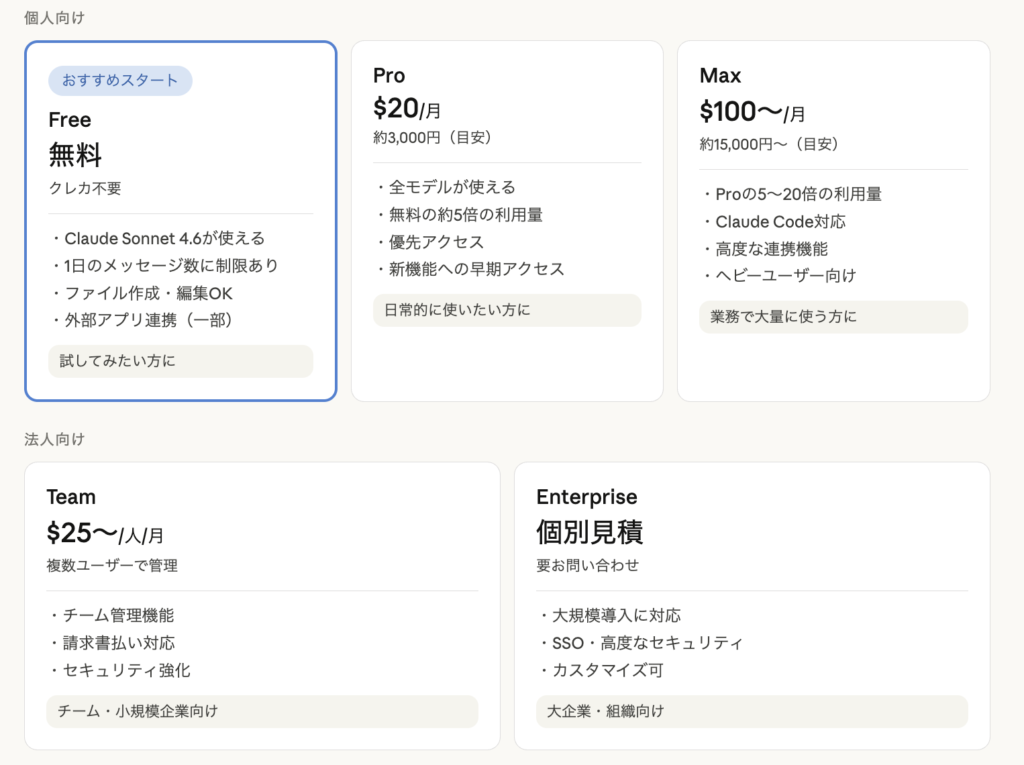The height and width of the screenshot is (765, 1024).
Task: Select the Enterprise plan heading
Action: [586, 497]
